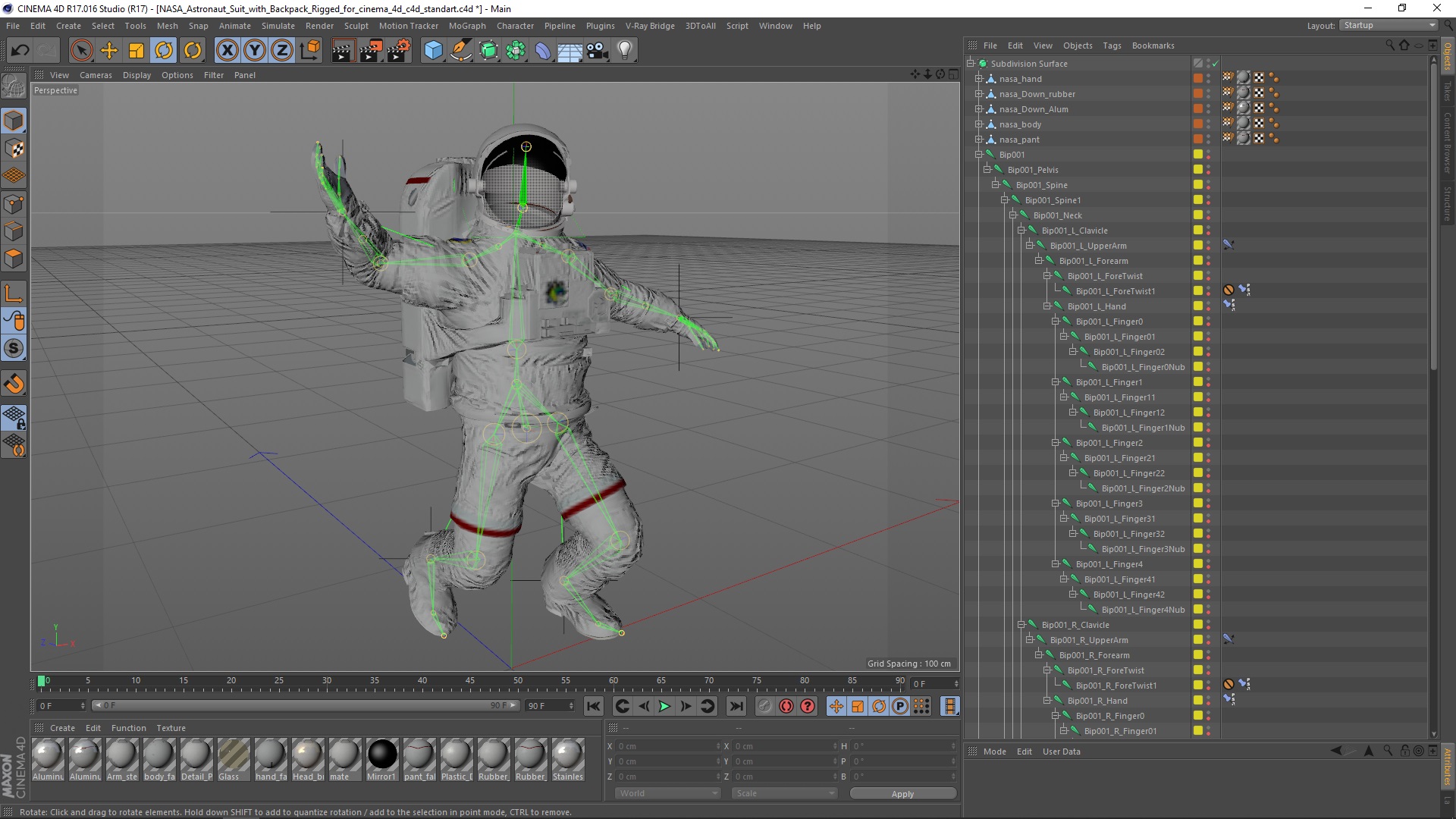Click the Simulate menu item
Screen dimensions: 1456x819
click(x=278, y=25)
